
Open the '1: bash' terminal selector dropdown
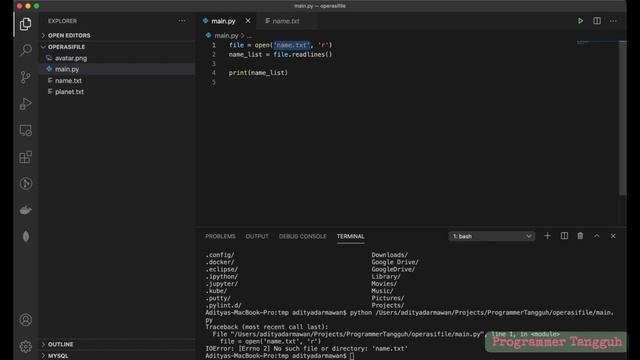point(491,236)
